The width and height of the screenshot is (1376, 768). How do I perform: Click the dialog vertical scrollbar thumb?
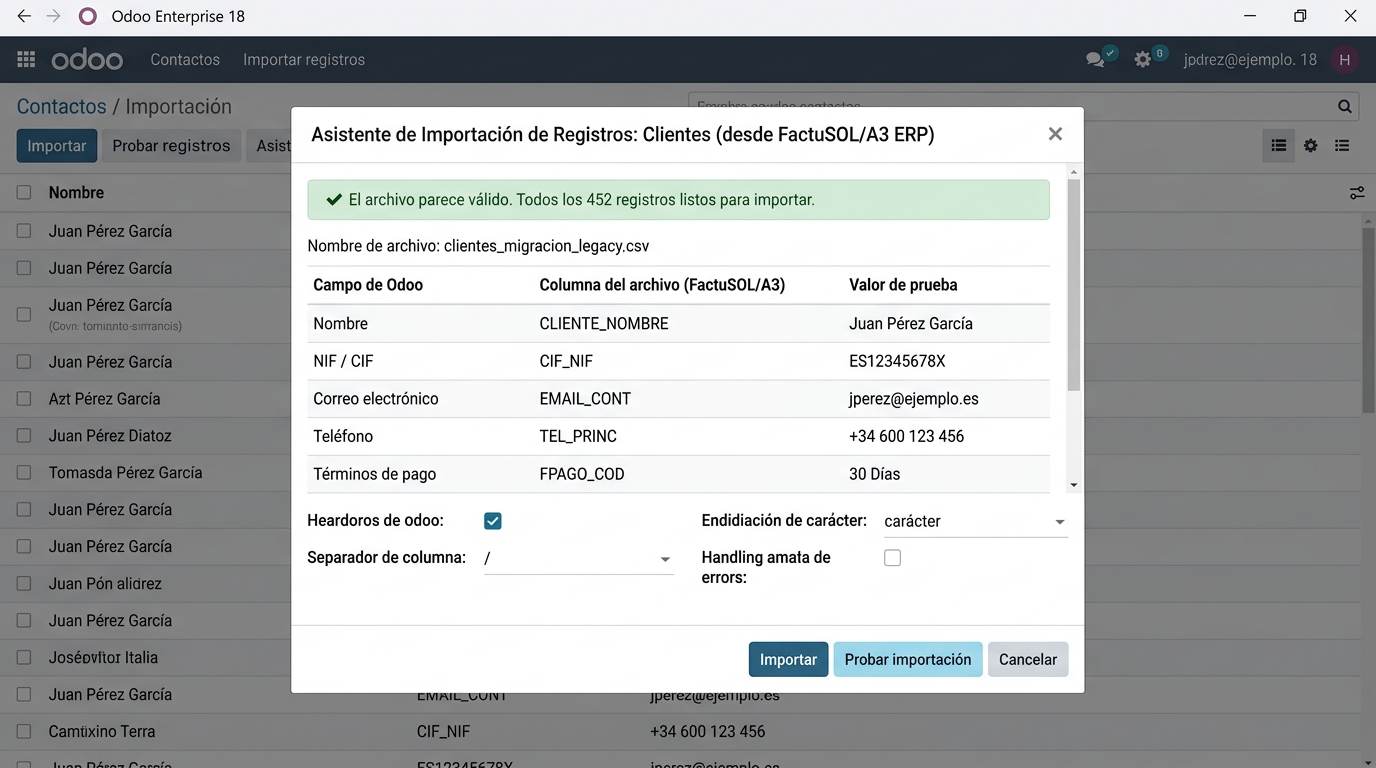click(1074, 285)
